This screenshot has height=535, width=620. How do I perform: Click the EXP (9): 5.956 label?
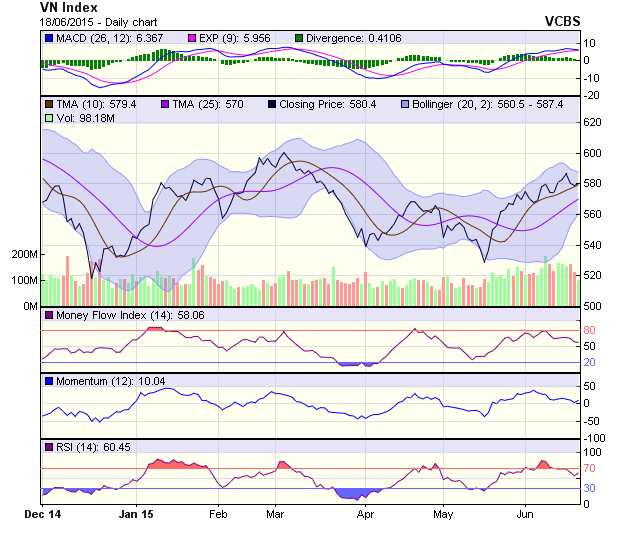pos(234,38)
